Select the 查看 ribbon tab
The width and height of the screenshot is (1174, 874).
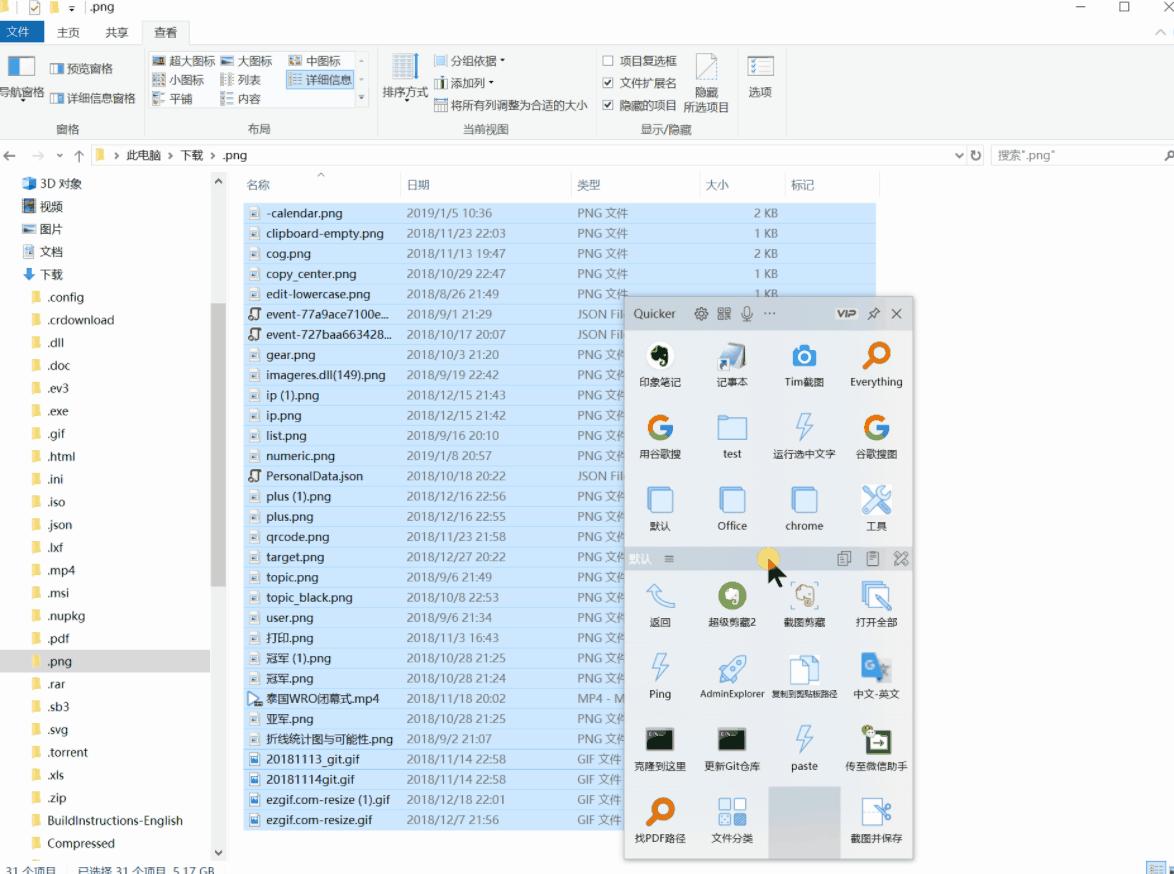point(165,32)
